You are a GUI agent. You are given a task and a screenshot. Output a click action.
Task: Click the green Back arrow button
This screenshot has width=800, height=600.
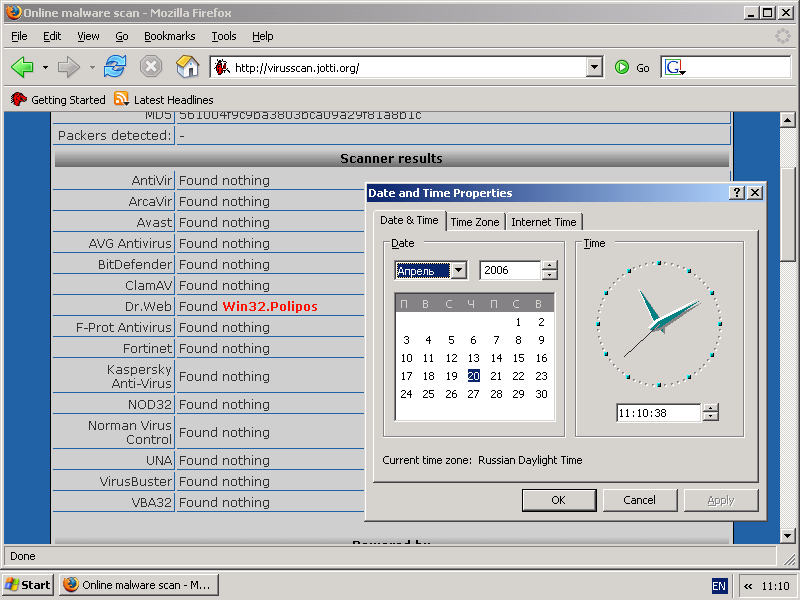pos(22,67)
